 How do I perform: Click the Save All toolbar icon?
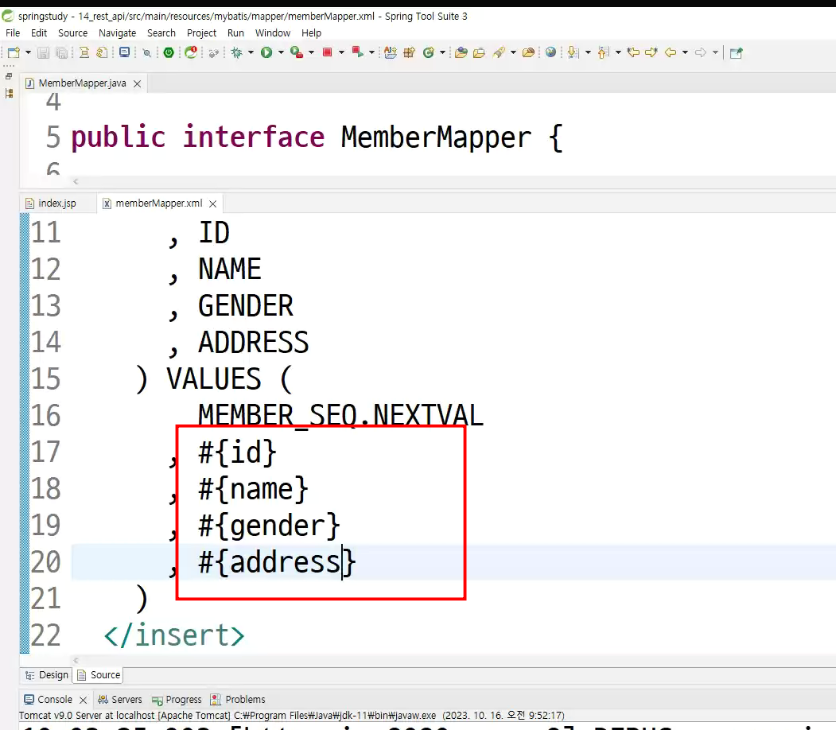62,52
